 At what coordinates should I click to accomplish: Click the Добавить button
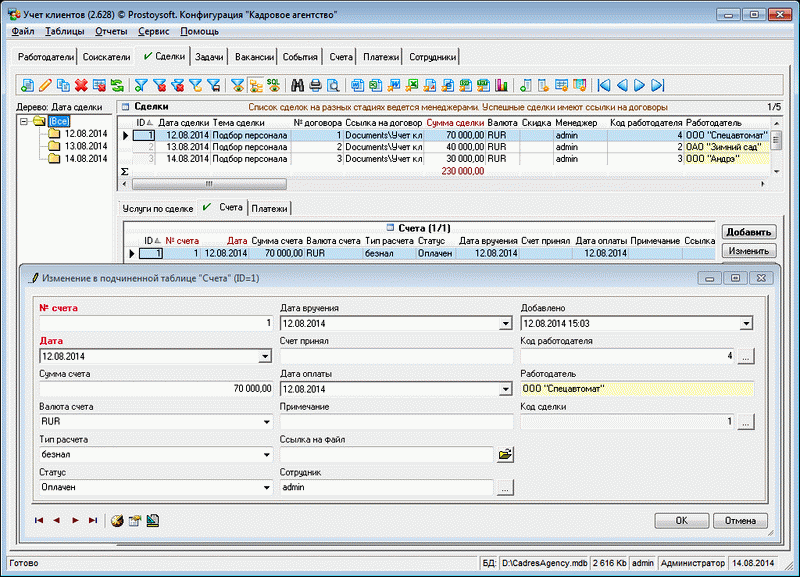pyautogui.click(x=747, y=232)
